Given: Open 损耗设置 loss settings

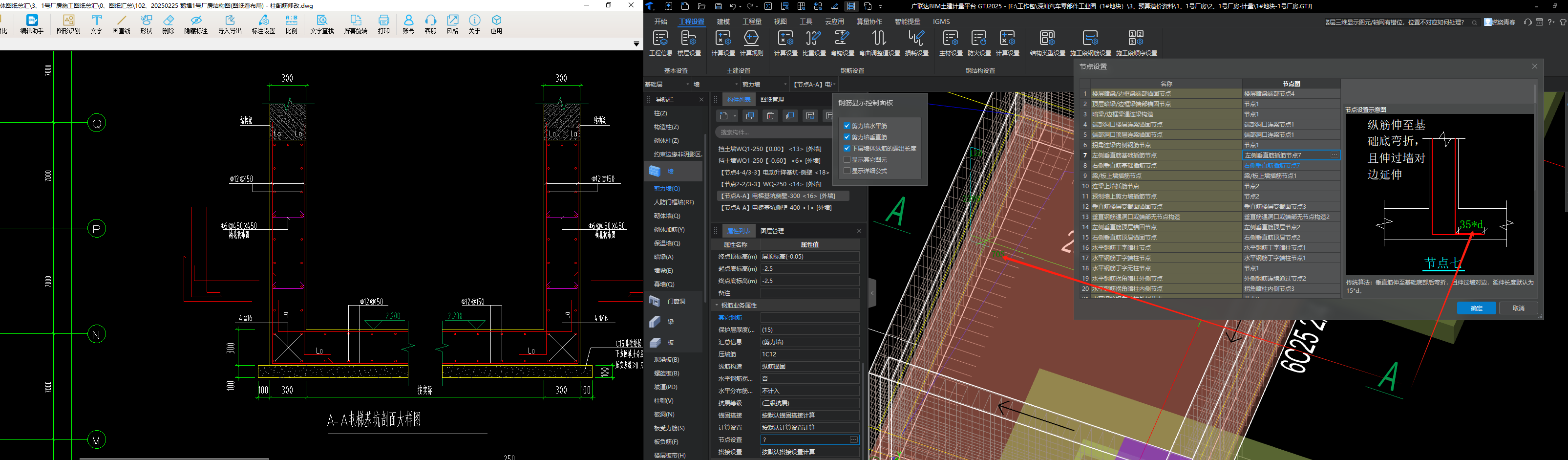Looking at the screenshot, I should click(917, 43).
